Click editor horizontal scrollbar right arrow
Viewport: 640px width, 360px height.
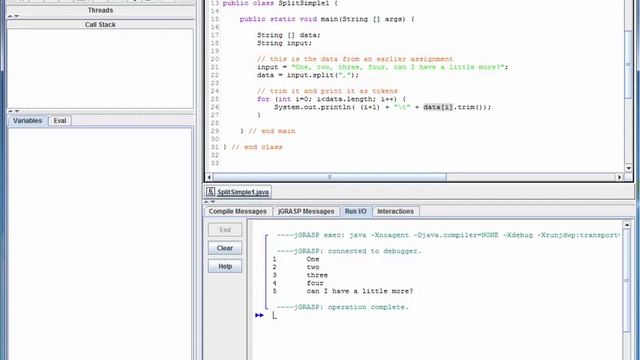619,177
